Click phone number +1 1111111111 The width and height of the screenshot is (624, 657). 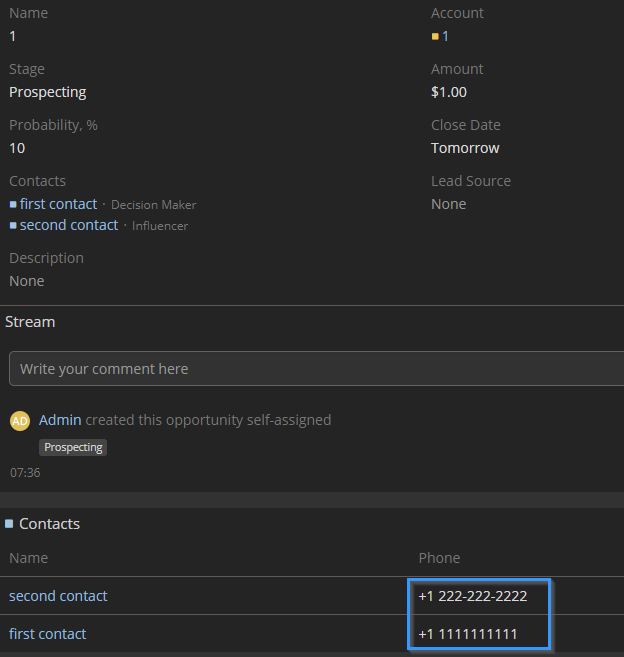click(468, 634)
